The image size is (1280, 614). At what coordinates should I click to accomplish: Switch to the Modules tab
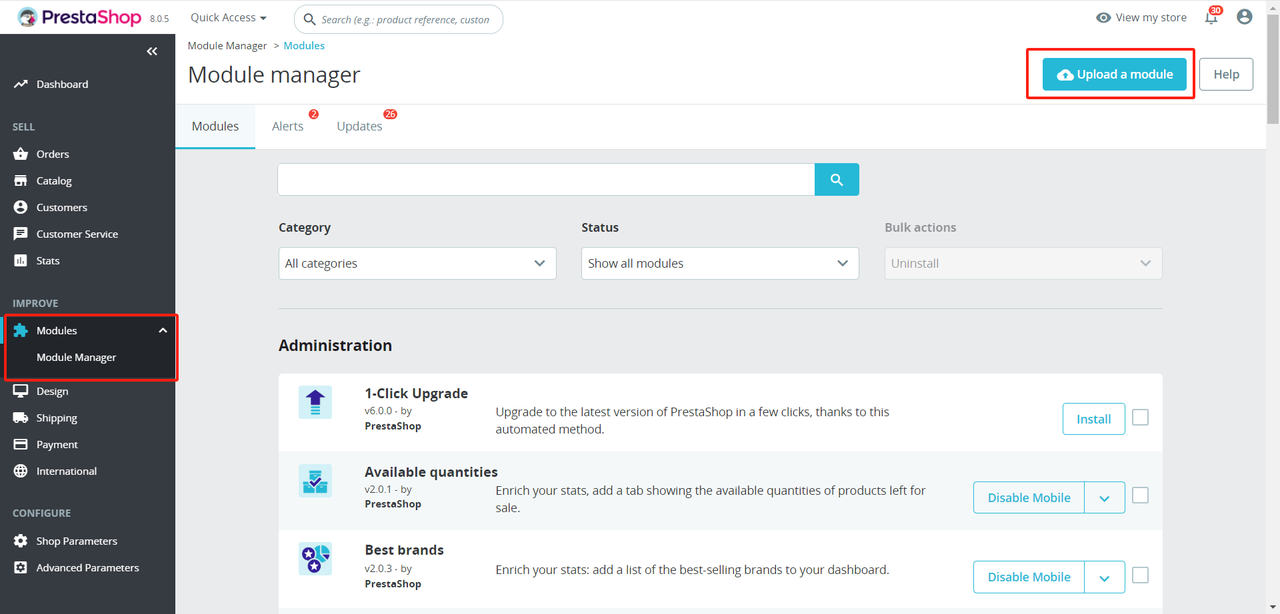215,126
